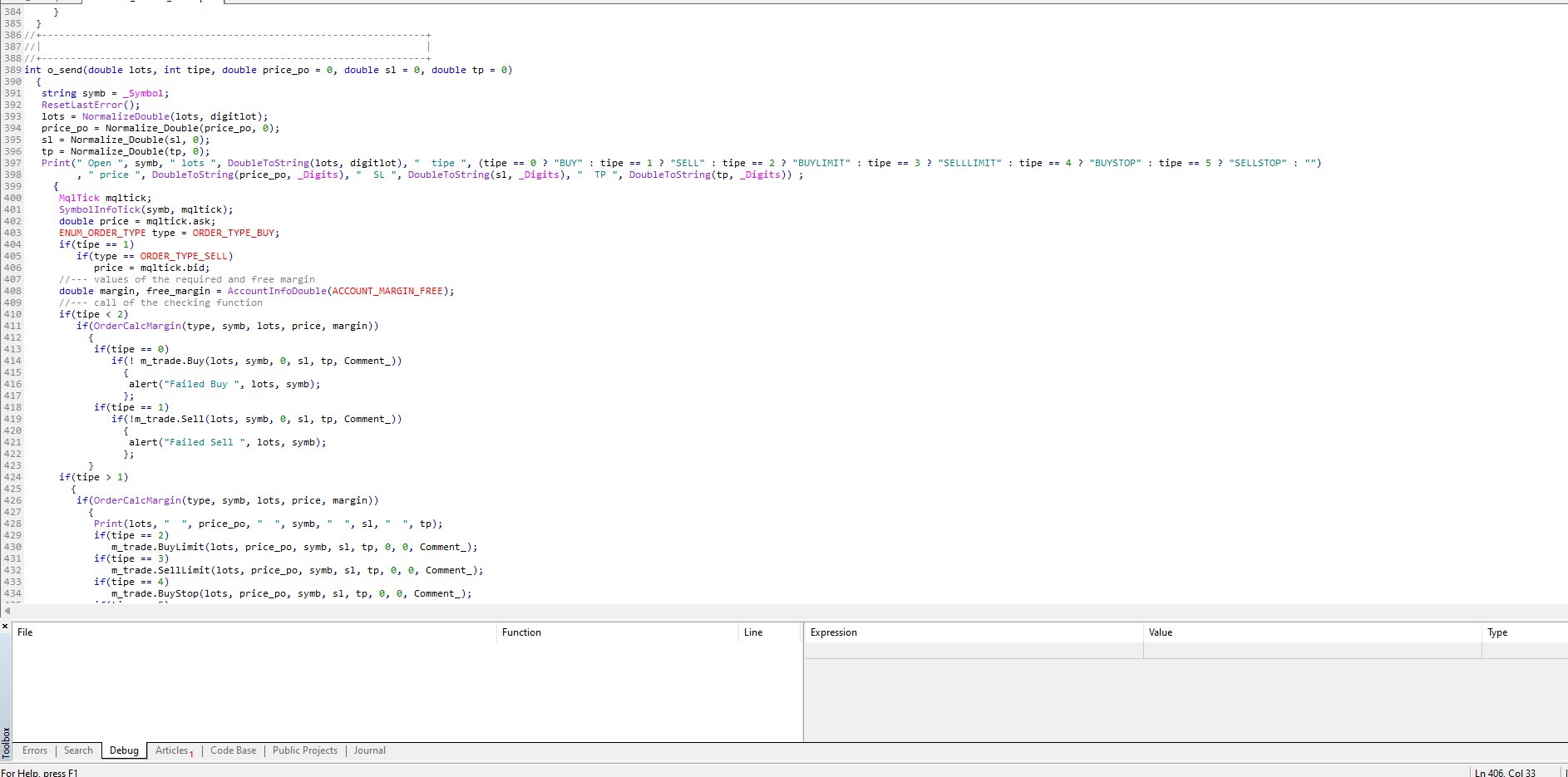
Task: Switch to the Search tab
Action: [78, 750]
